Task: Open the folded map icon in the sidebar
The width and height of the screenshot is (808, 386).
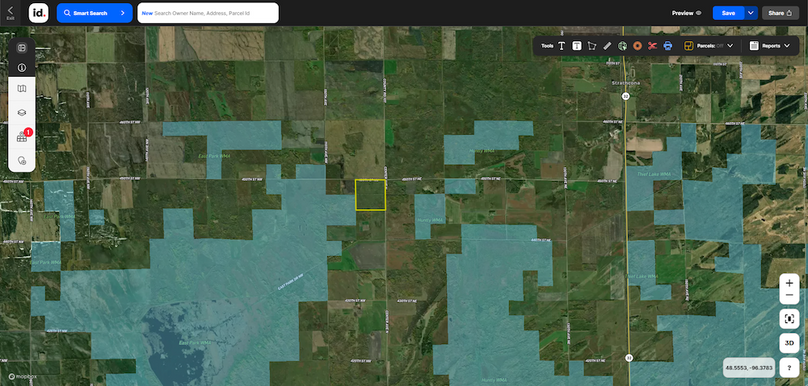Action: point(22,89)
